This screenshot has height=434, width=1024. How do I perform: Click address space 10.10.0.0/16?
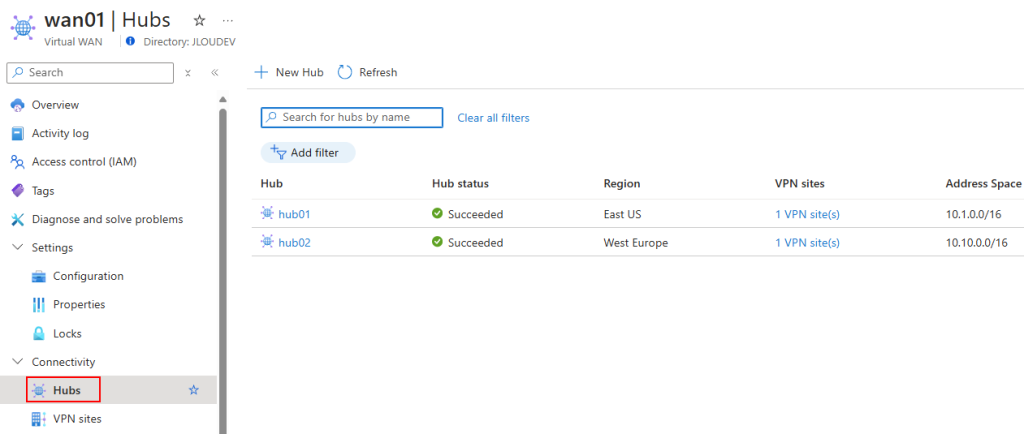coord(977,243)
